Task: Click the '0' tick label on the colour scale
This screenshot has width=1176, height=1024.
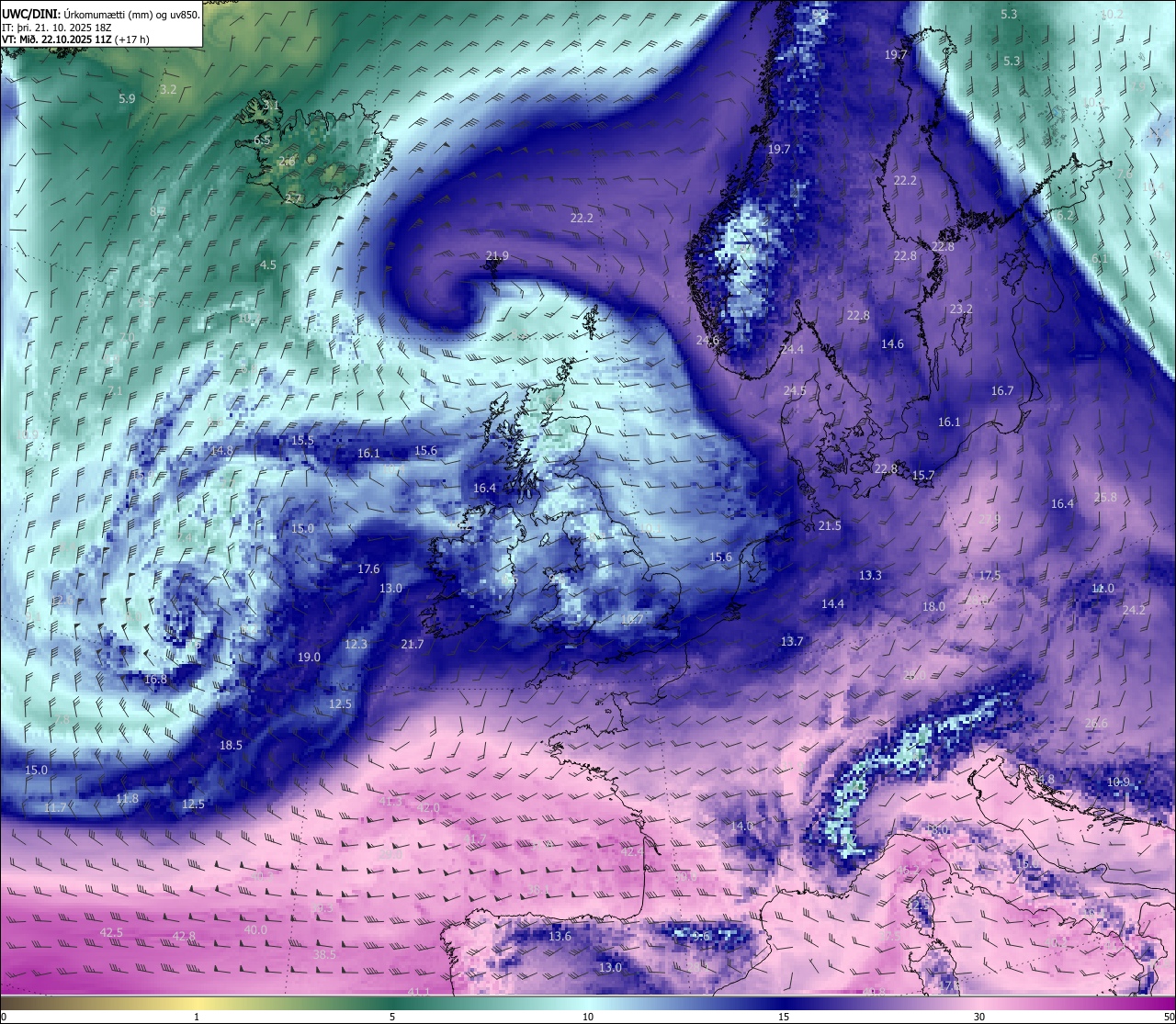Action: (x=4, y=1017)
